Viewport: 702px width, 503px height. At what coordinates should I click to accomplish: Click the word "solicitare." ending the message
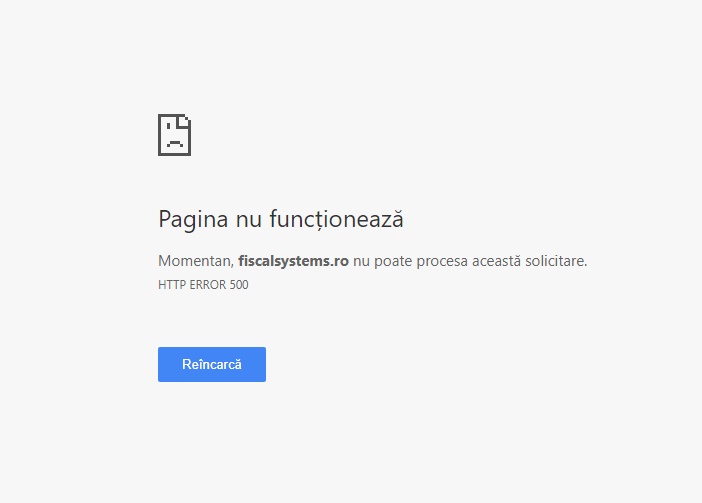click(556, 260)
